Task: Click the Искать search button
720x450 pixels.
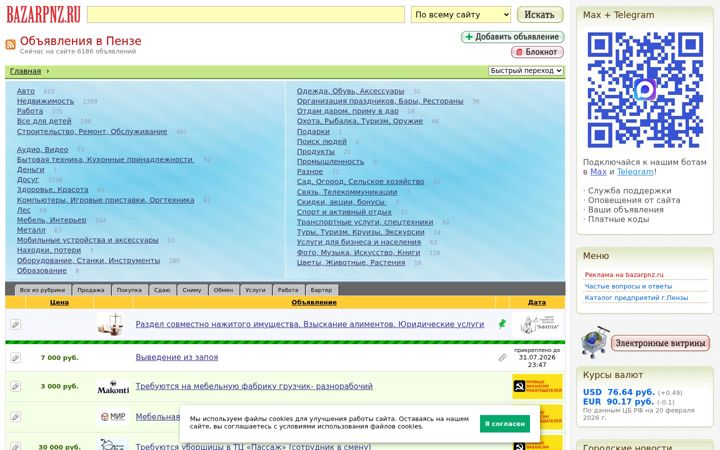Action: [540, 15]
